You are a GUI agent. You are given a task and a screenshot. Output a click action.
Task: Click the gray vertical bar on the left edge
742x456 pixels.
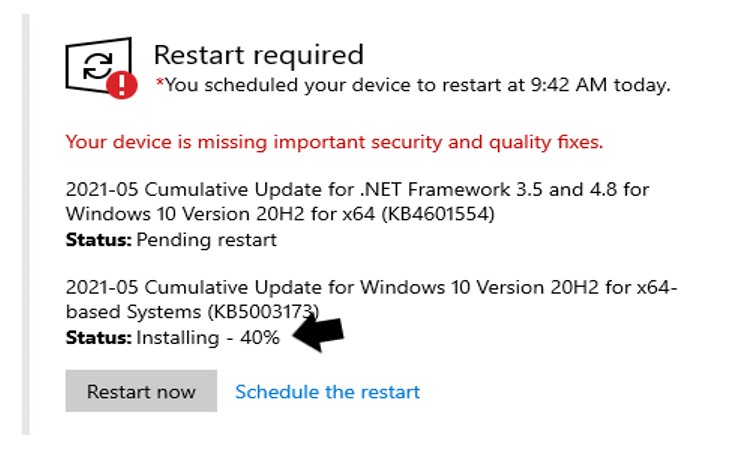[x=26, y=220]
